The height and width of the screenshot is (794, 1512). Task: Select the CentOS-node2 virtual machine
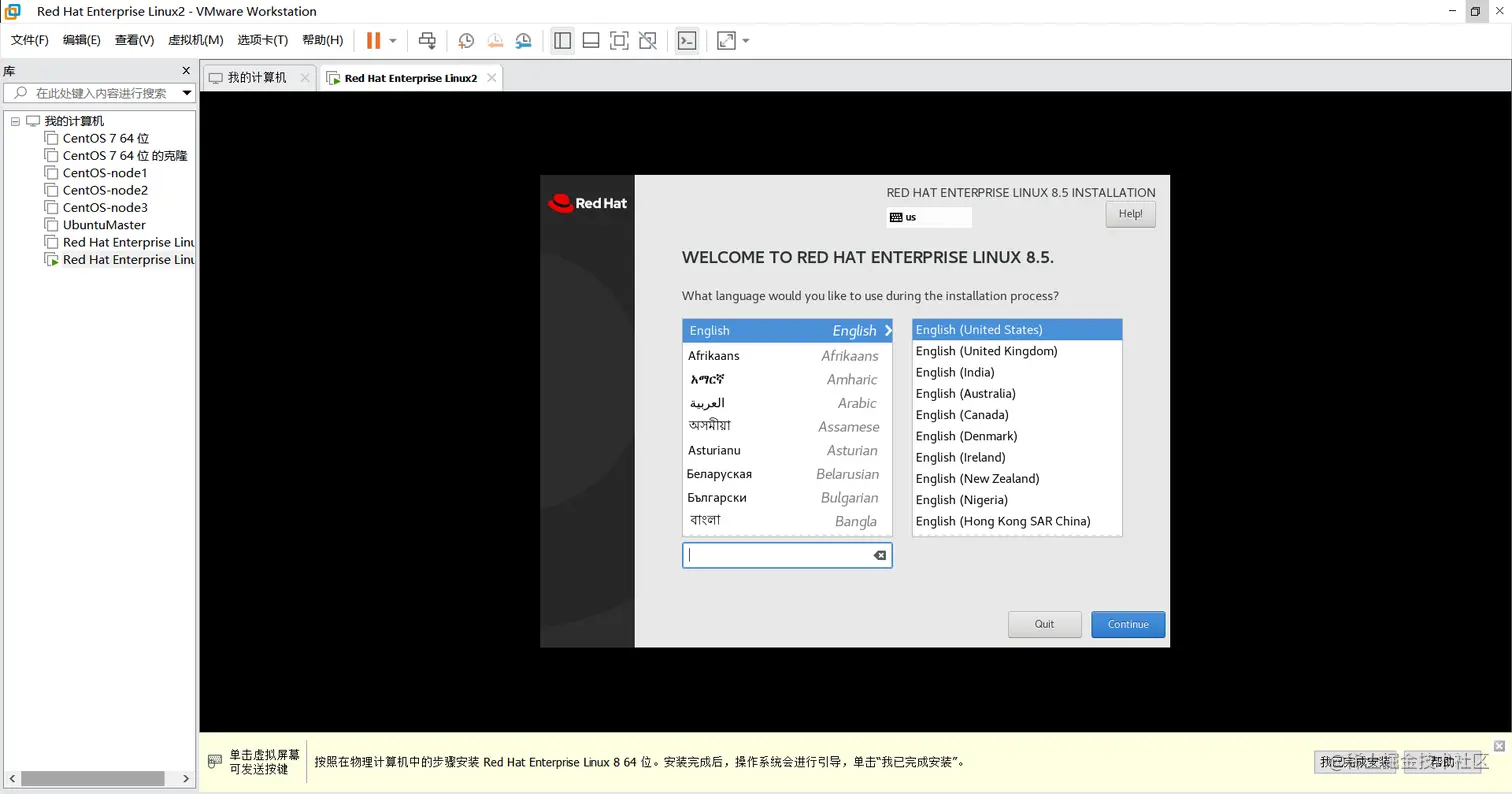[x=104, y=190]
